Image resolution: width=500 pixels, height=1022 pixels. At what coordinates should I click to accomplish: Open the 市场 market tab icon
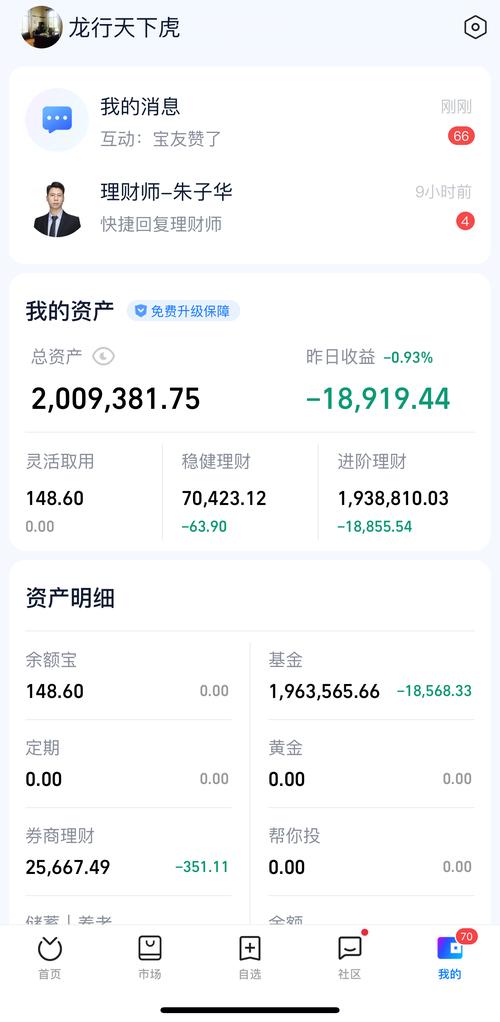150,948
